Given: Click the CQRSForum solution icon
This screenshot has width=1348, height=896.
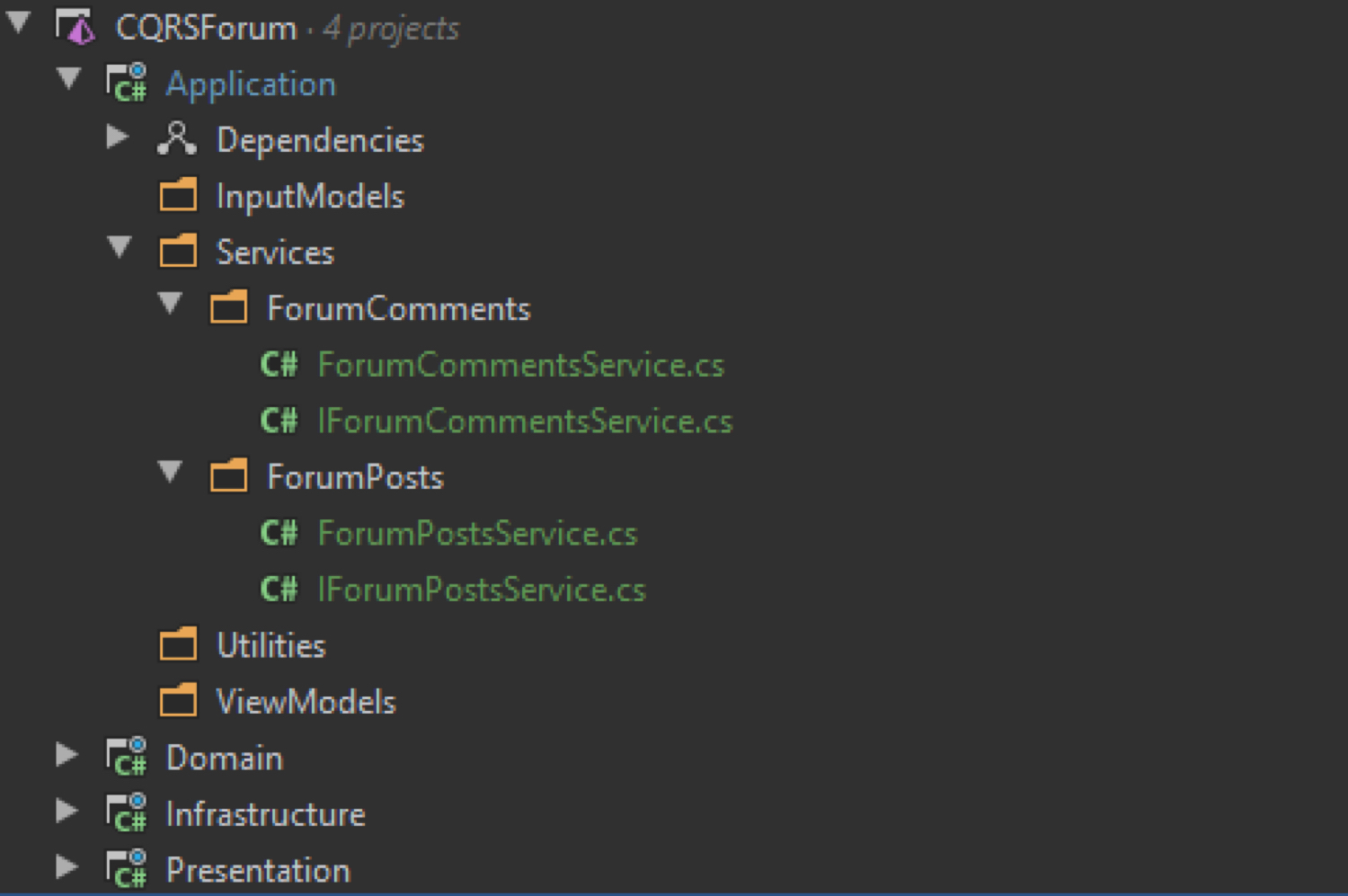Looking at the screenshot, I should pyautogui.click(x=75, y=28).
